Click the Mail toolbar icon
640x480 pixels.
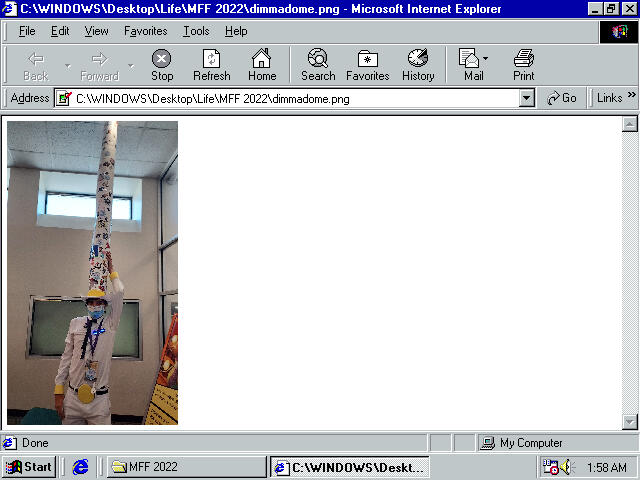tap(470, 65)
